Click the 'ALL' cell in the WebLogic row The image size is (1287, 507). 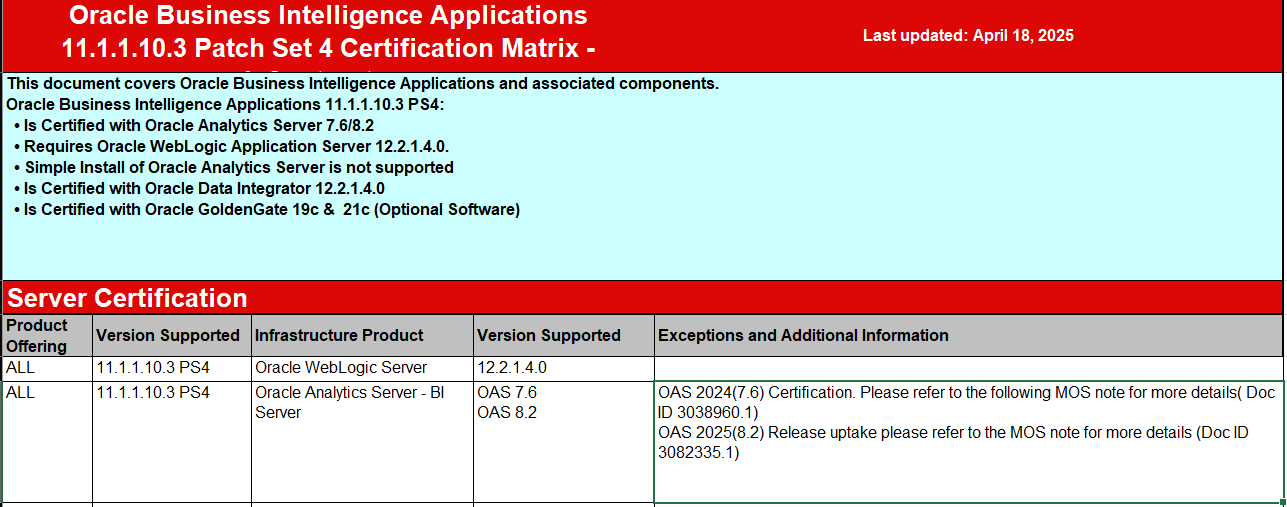point(47,368)
